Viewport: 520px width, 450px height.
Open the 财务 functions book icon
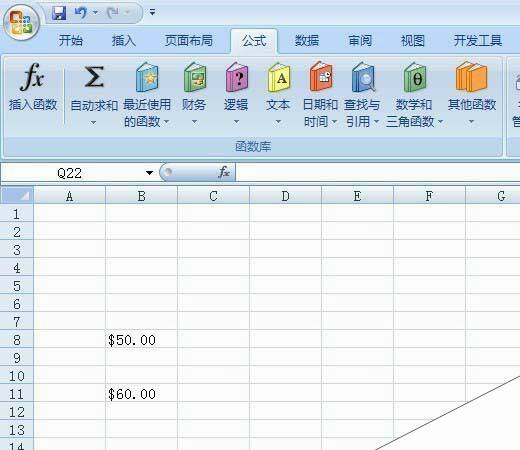click(x=195, y=77)
